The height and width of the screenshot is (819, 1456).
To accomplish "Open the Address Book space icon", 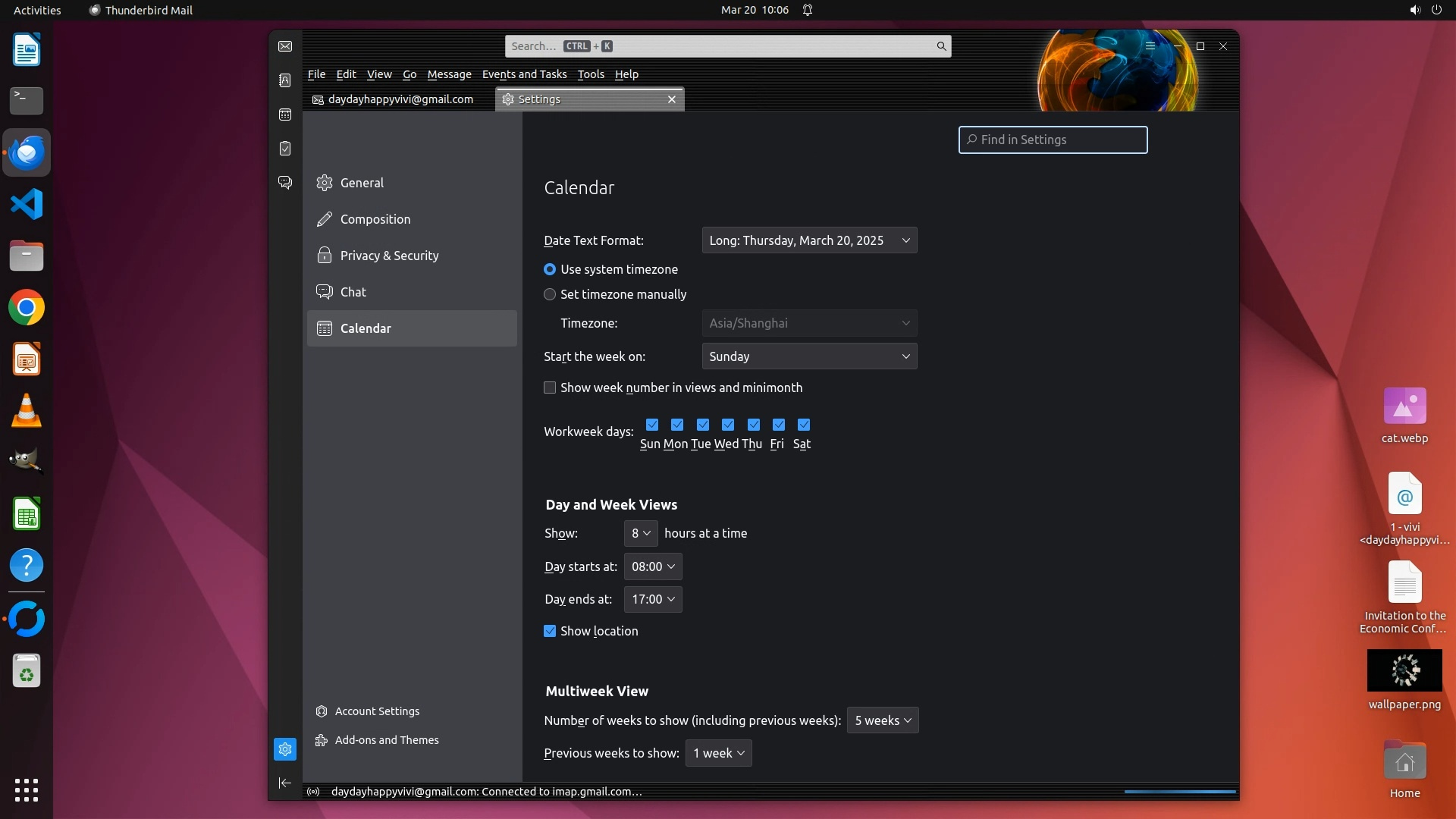I will coord(285,80).
